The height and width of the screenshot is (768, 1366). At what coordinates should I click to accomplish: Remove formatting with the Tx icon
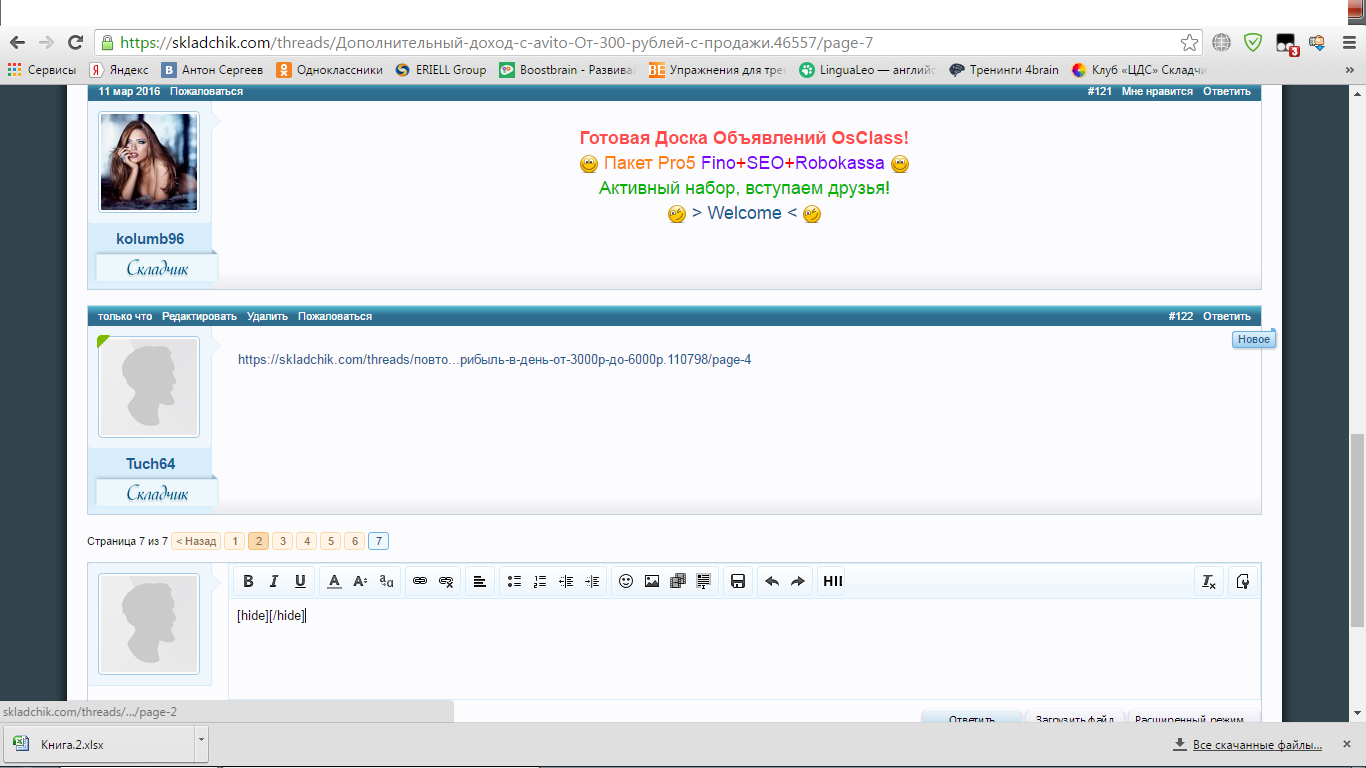[1209, 581]
